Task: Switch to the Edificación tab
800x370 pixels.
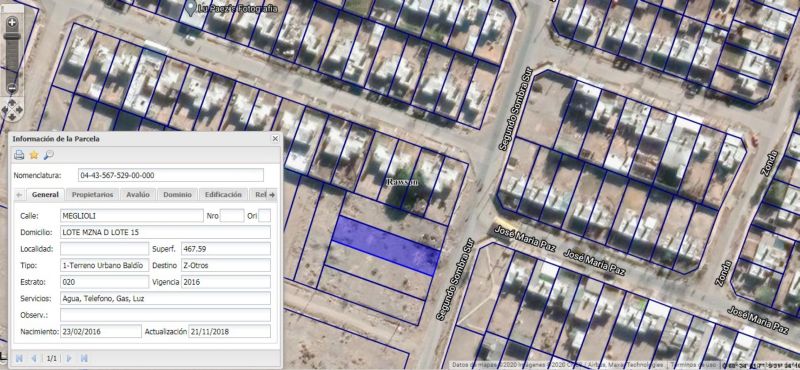Action: (223, 194)
